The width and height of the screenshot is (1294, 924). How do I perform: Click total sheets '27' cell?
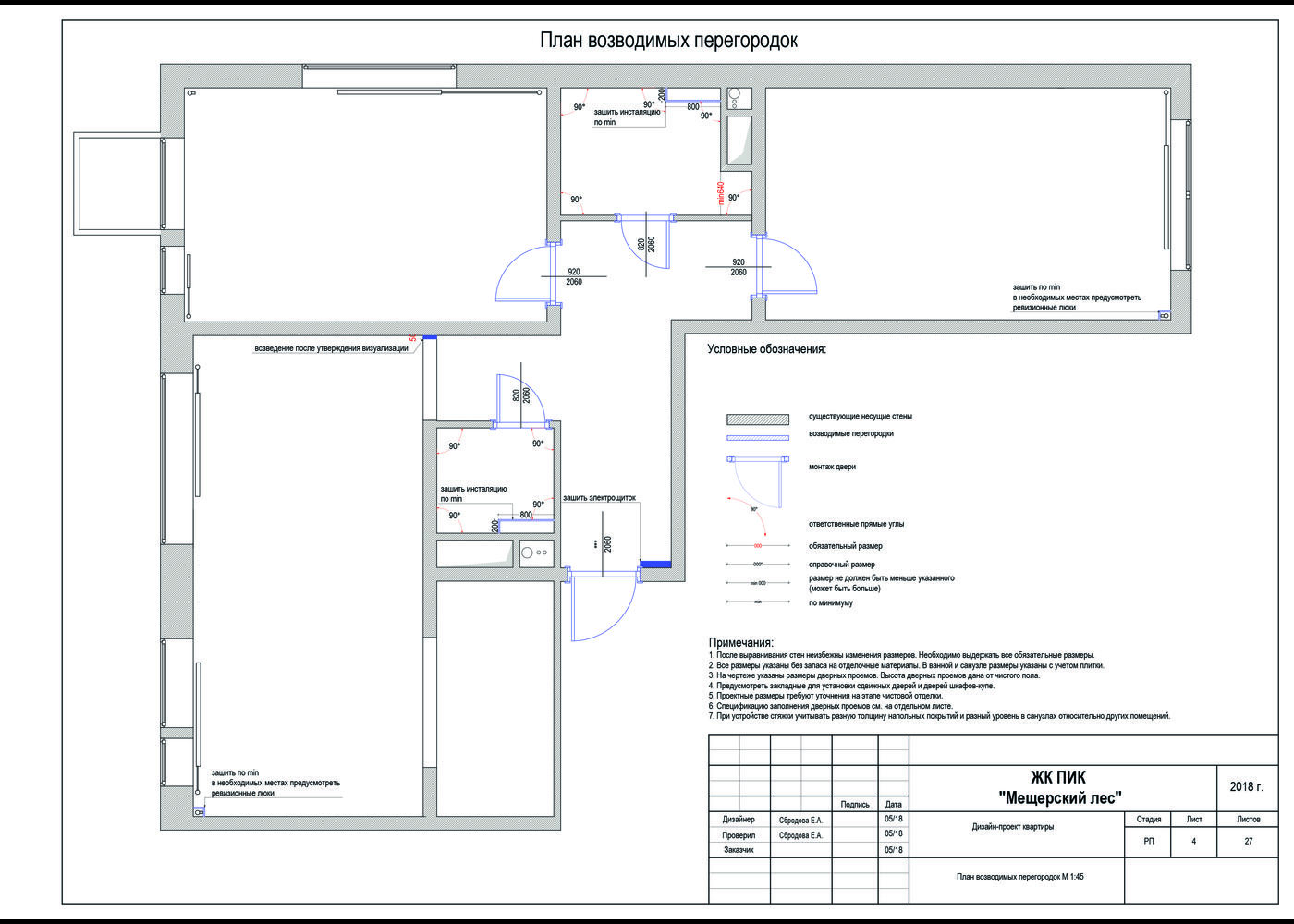(x=1249, y=841)
